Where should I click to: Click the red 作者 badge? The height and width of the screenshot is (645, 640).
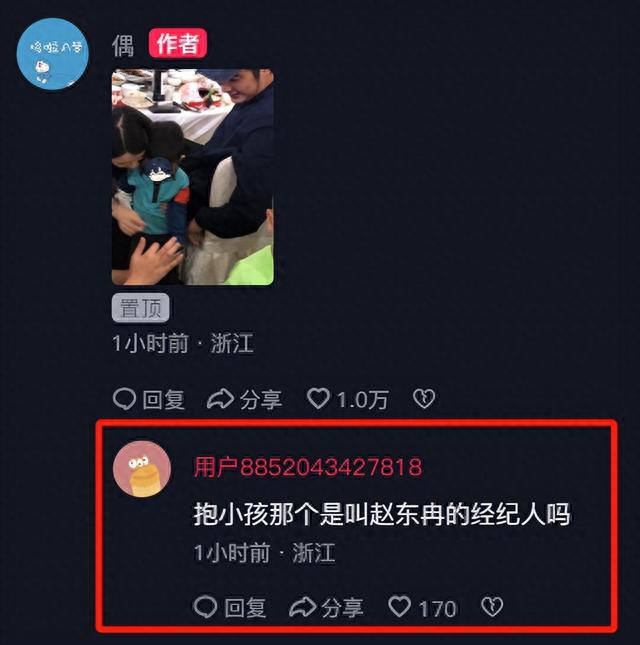[x=178, y=43]
